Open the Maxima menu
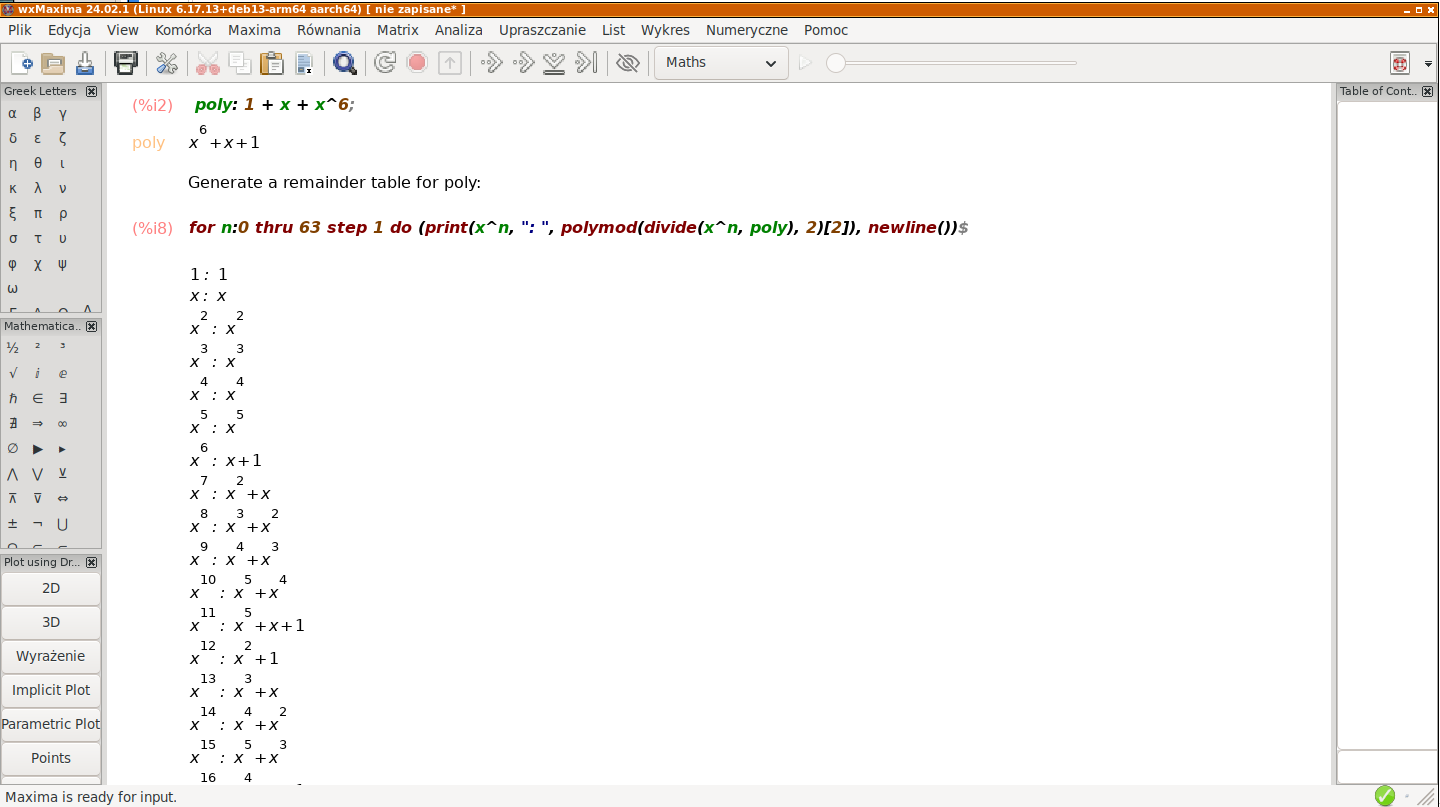 tap(254, 30)
